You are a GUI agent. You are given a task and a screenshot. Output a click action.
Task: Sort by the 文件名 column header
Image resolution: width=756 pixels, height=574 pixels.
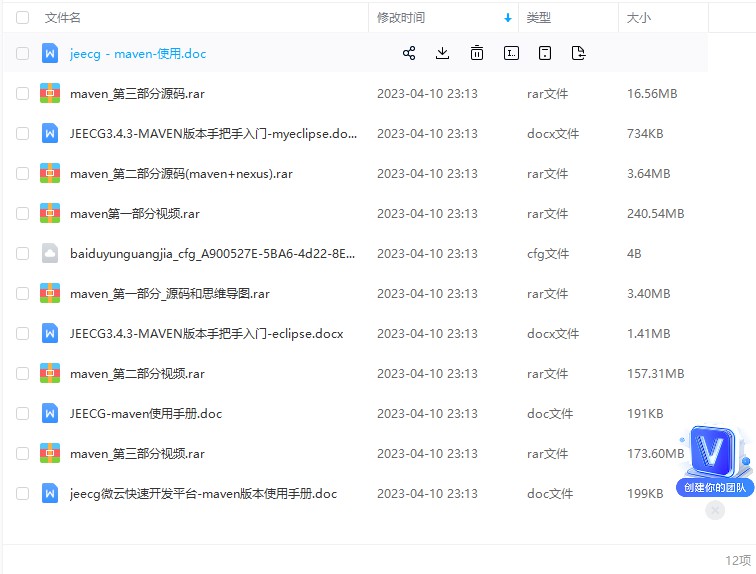click(x=63, y=18)
